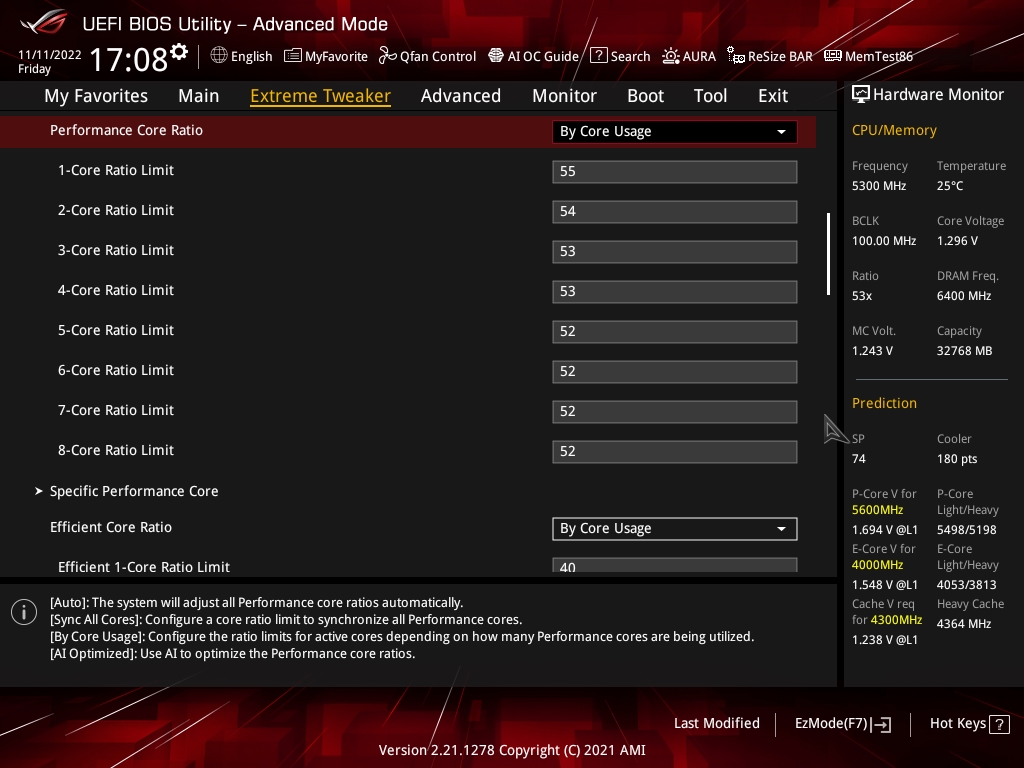Click the 1-Core Ratio Limit field

[x=675, y=171]
